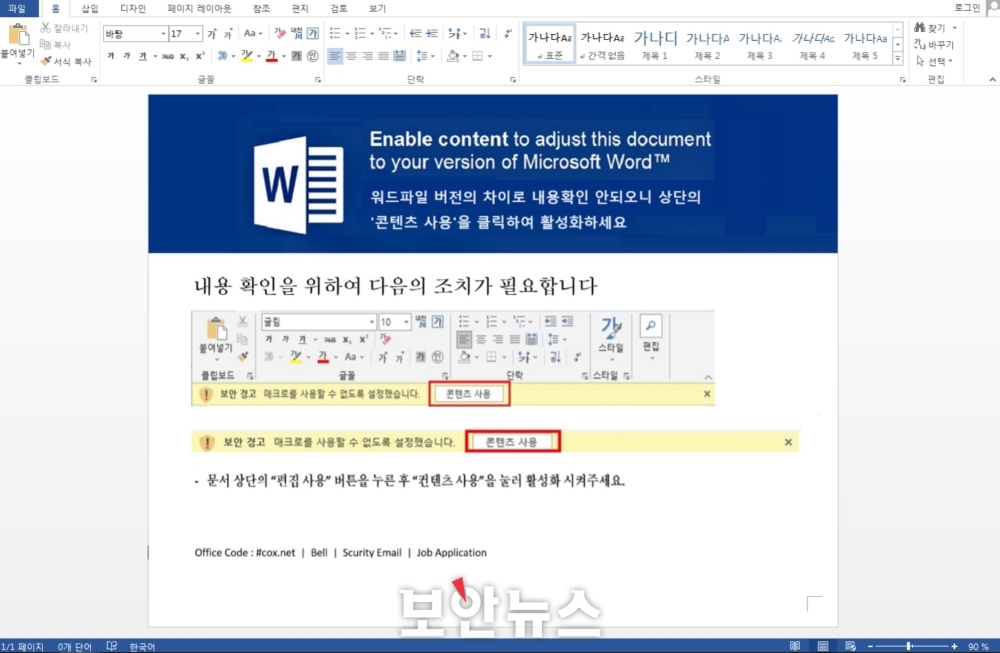Click the Paste (붙여넣기) clipboard icon
The width and height of the screenshot is (1000, 653).
(x=18, y=35)
